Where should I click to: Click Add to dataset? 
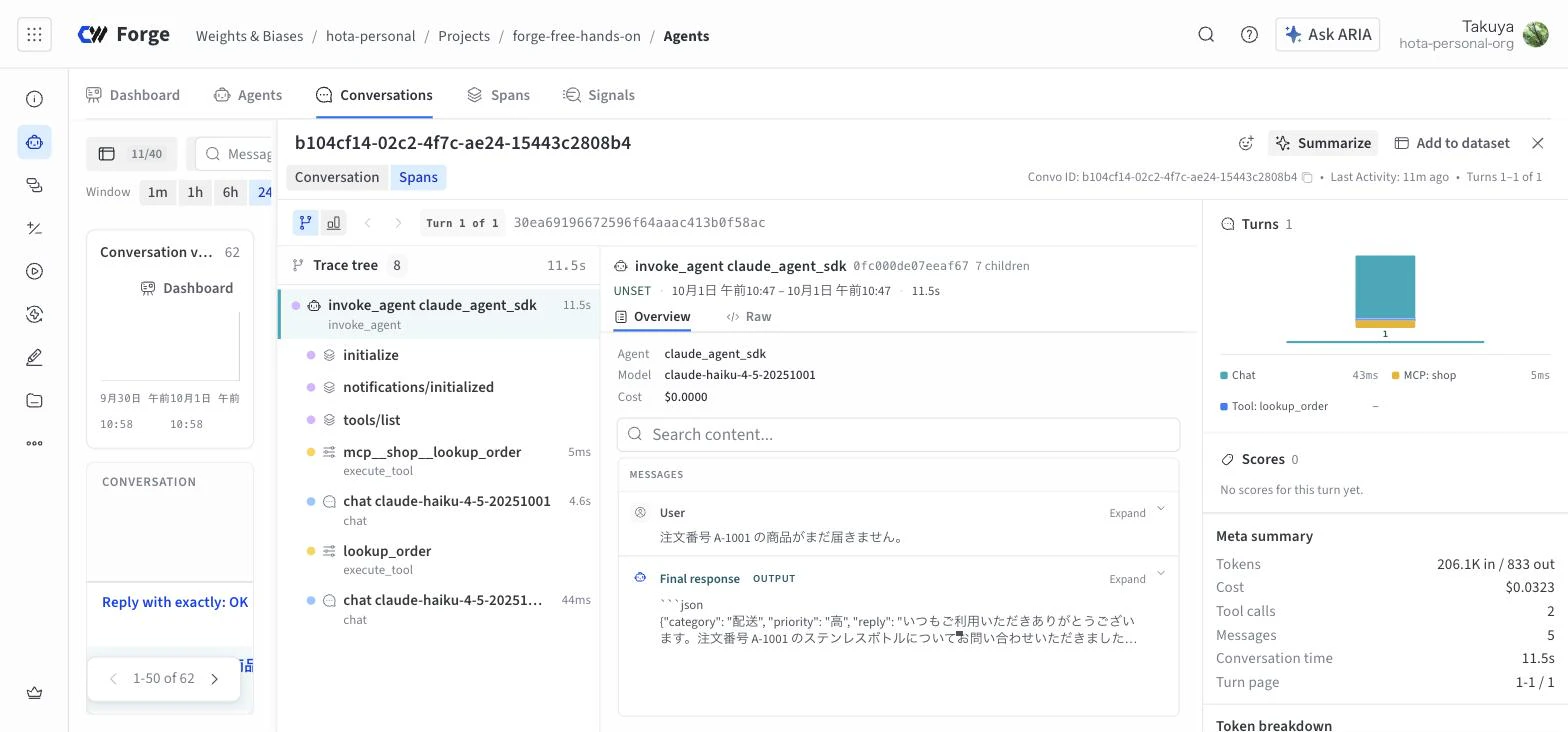point(1452,143)
